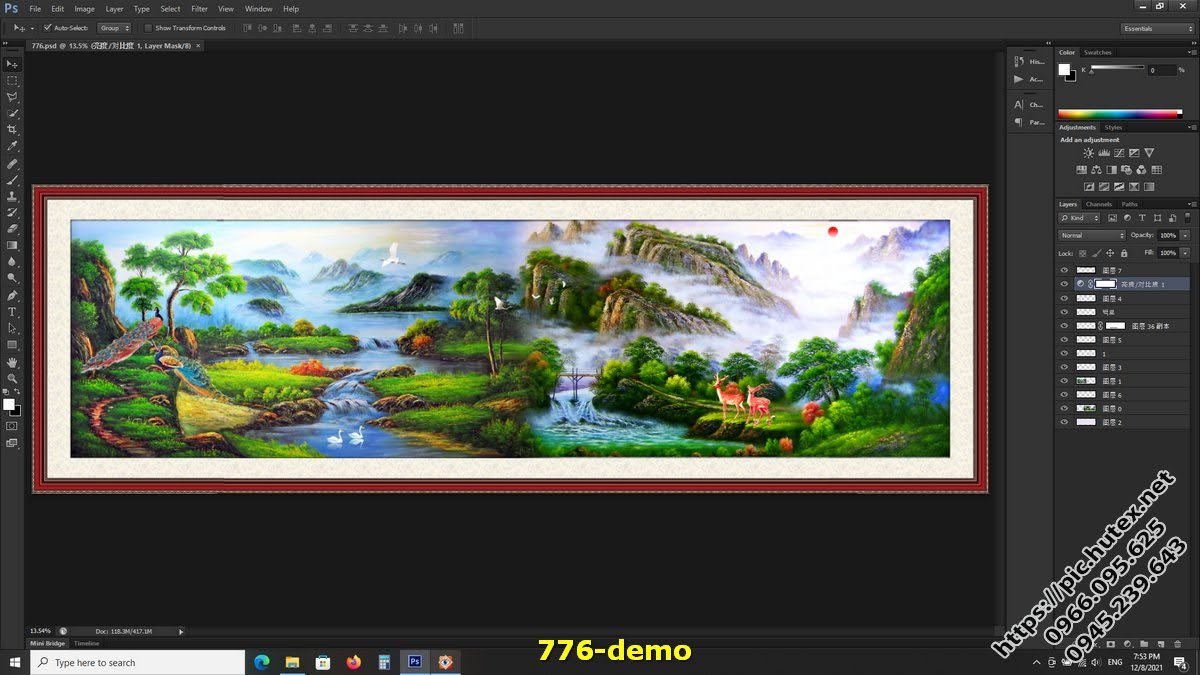Image resolution: width=1200 pixels, height=675 pixels.
Task: Open the File menu
Action: point(35,9)
